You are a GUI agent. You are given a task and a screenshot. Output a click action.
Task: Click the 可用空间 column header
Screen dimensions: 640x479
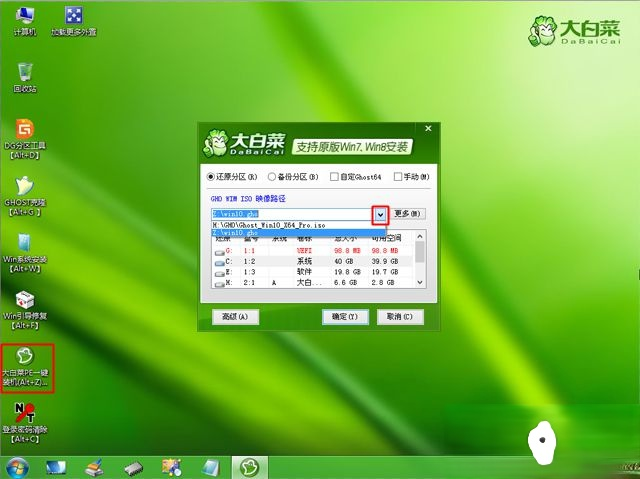[386, 238]
